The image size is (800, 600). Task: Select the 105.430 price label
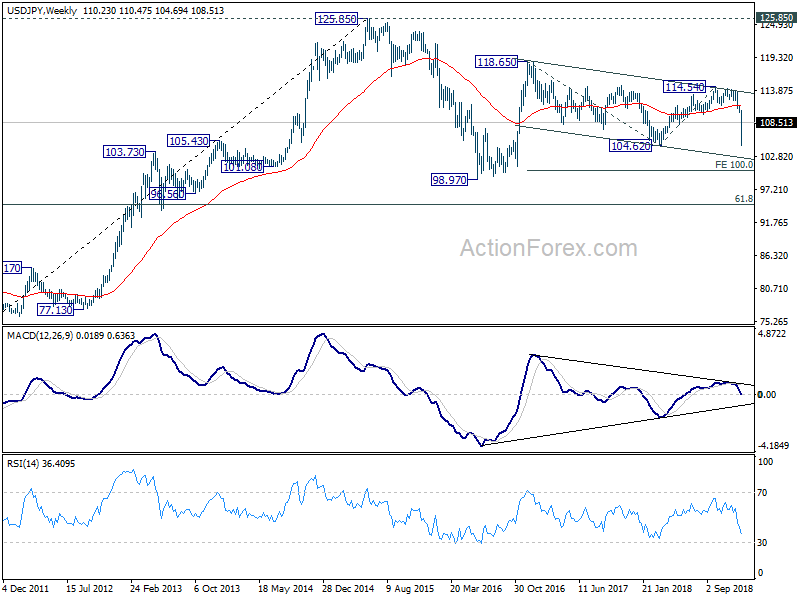point(189,141)
